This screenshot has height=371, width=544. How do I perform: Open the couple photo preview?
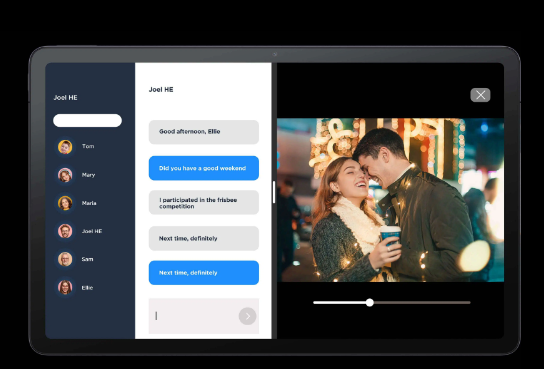click(x=390, y=200)
